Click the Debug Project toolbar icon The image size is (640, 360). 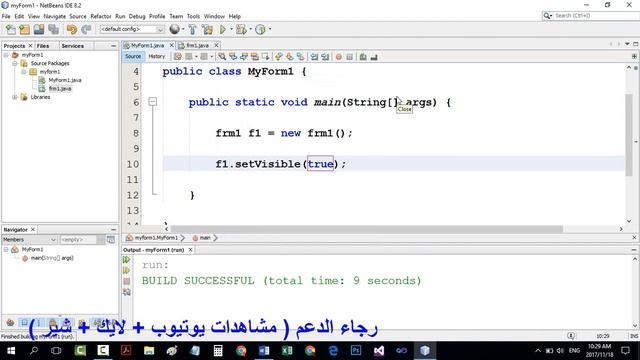[241, 29]
